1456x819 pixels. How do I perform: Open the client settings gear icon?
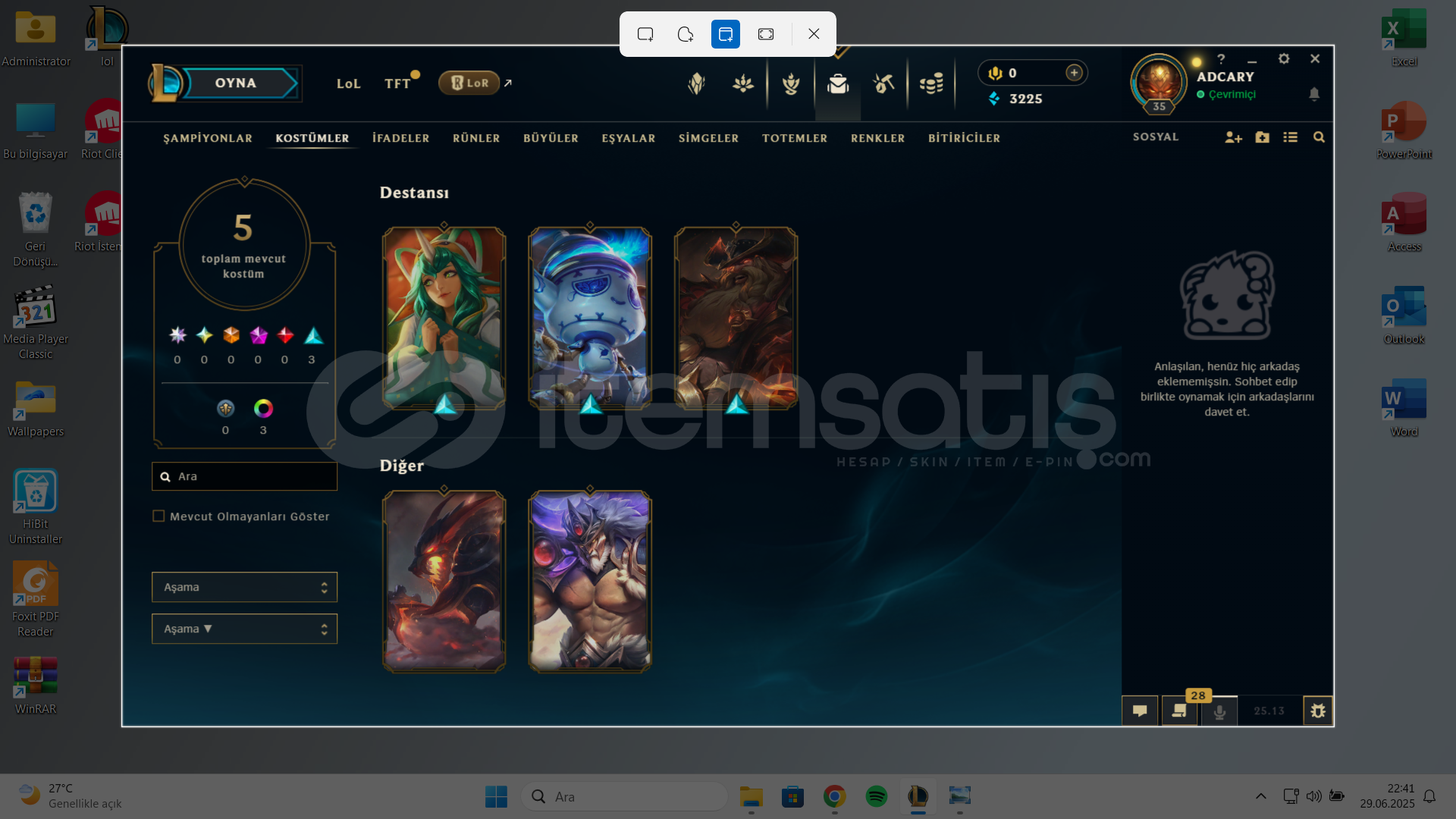[x=1284, y=59]
